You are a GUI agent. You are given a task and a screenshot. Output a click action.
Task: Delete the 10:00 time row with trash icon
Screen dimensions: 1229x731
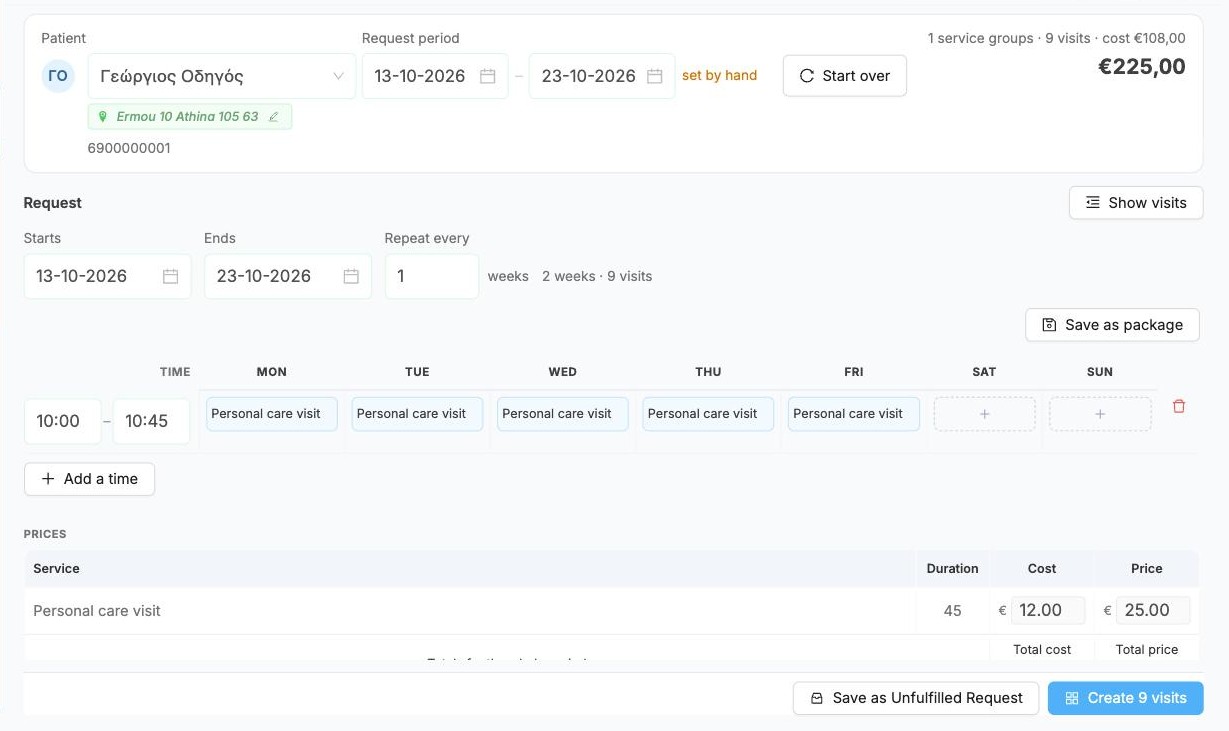pos(1179,406)
